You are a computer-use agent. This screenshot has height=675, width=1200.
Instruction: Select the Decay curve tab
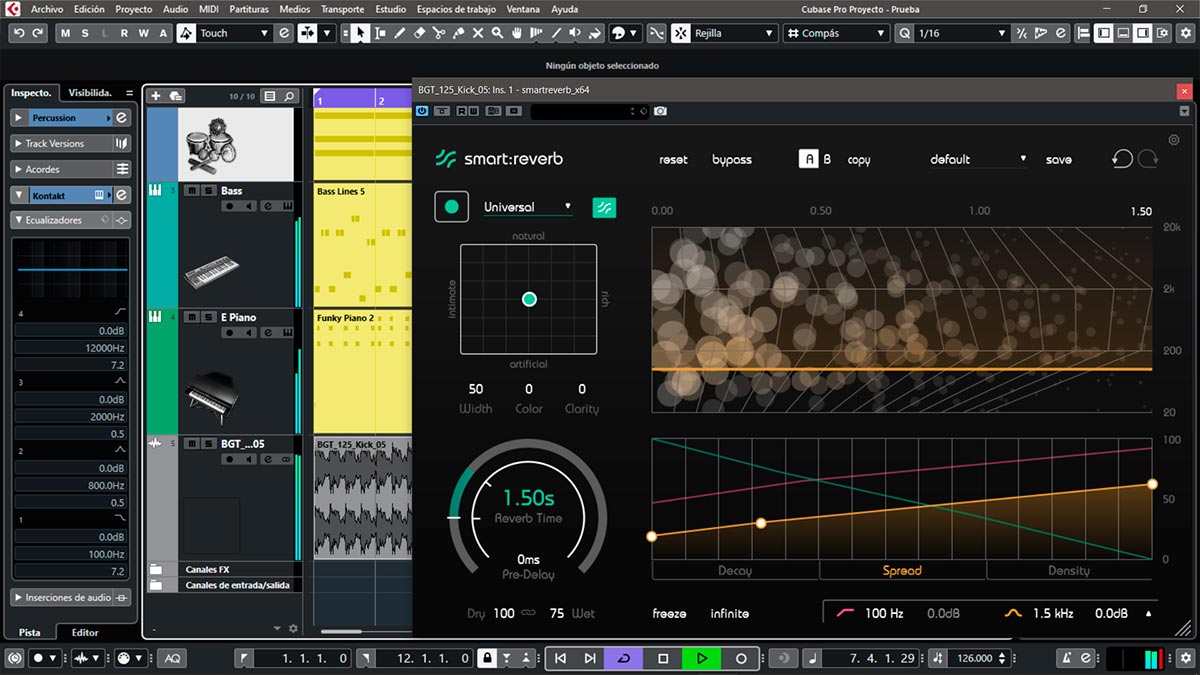[x=735, y=570]
